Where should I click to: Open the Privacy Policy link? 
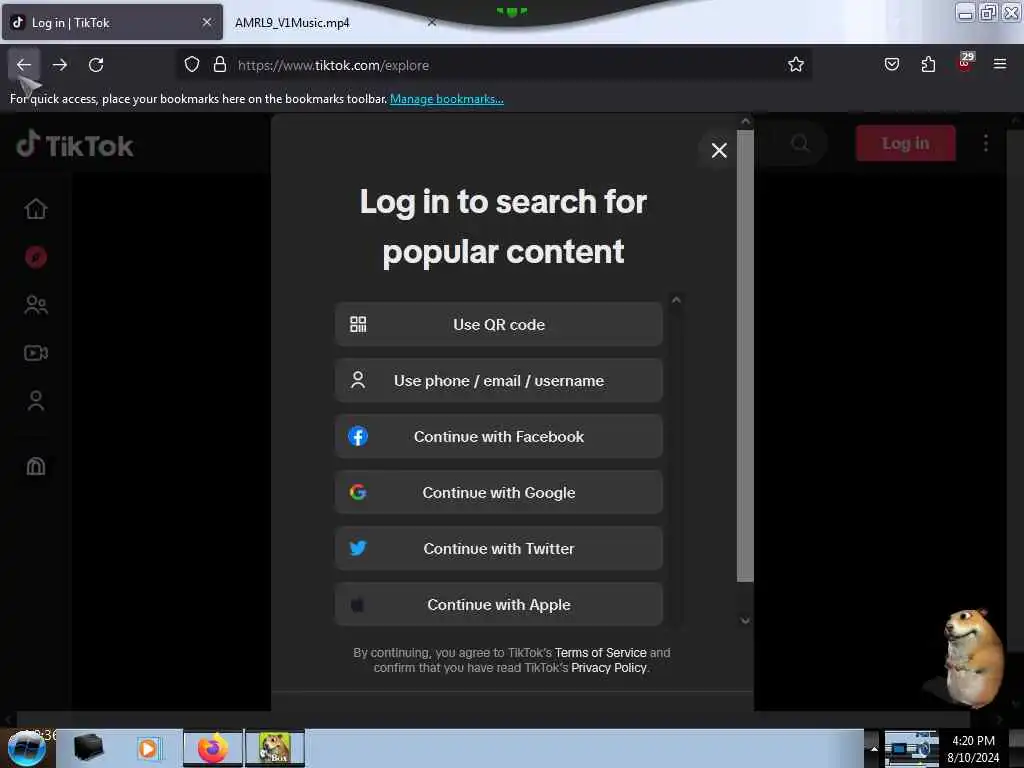pos(609,667)
